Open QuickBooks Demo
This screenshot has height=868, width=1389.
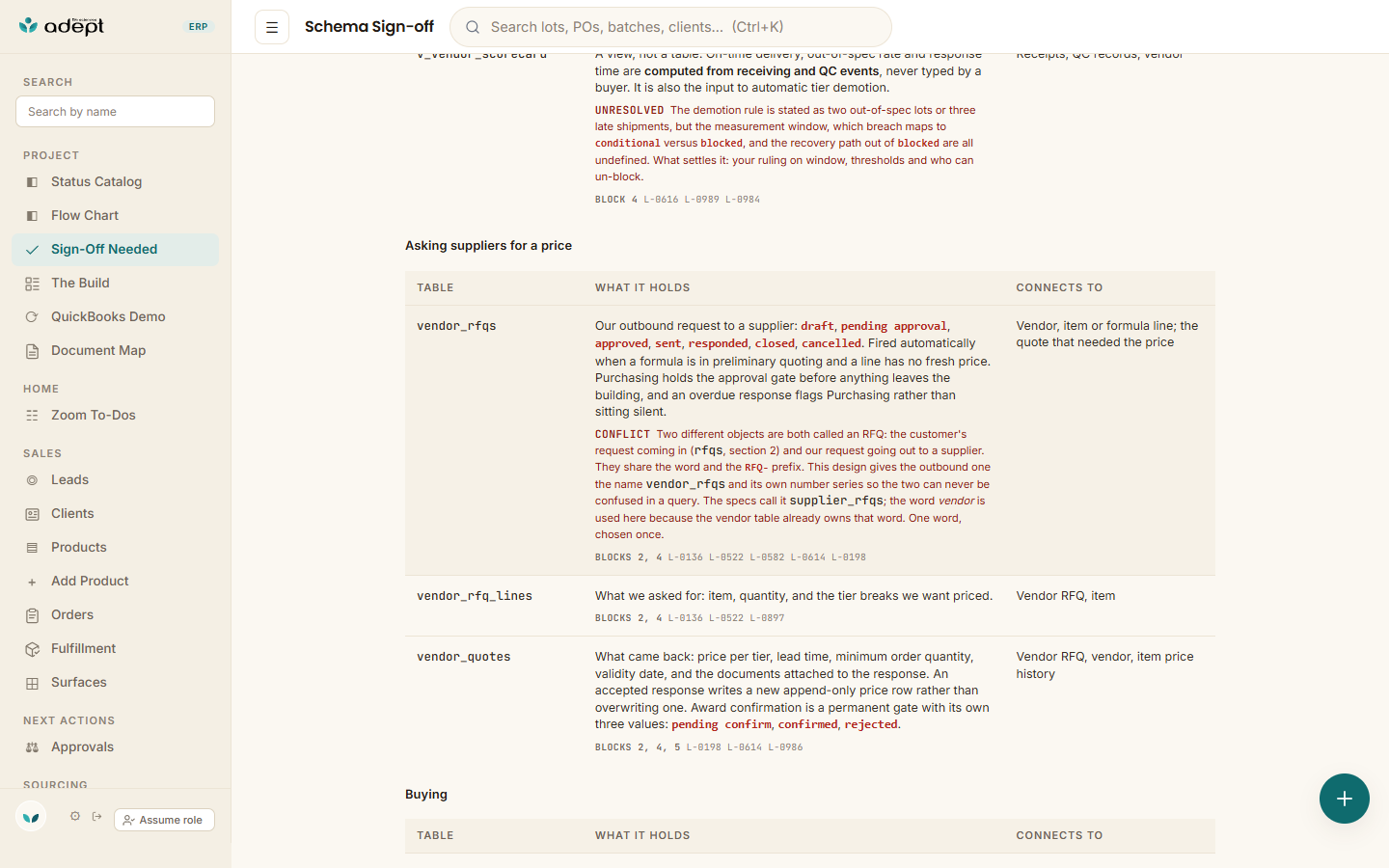click(116, 316)
